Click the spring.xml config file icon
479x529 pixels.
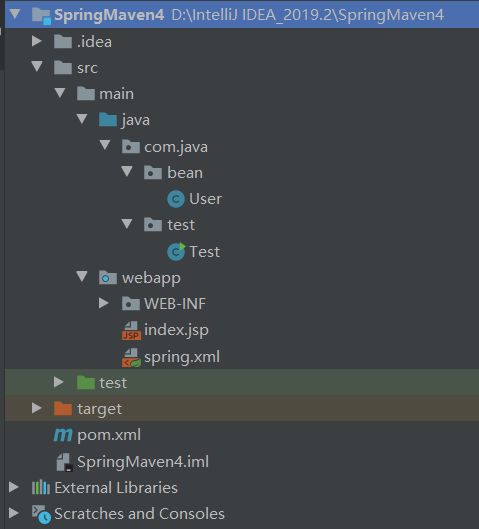[131, 358]
